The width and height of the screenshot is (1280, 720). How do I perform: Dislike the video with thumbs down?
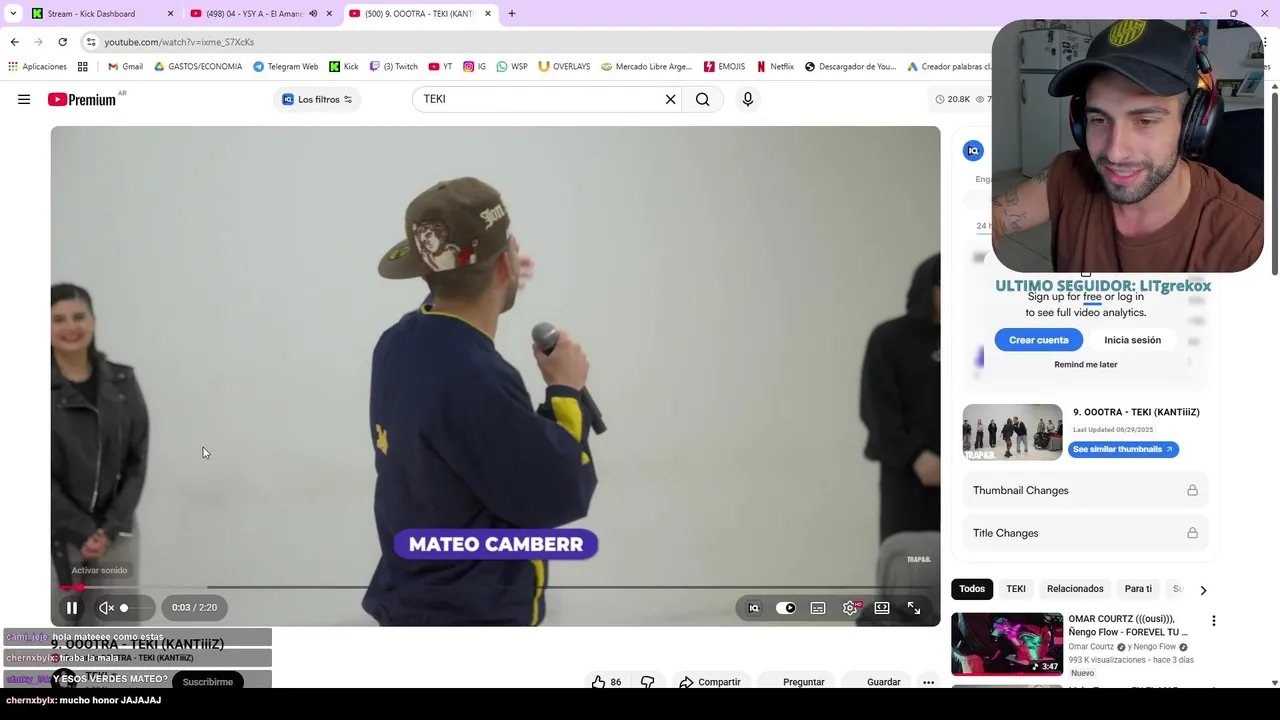tap(647, 682)
